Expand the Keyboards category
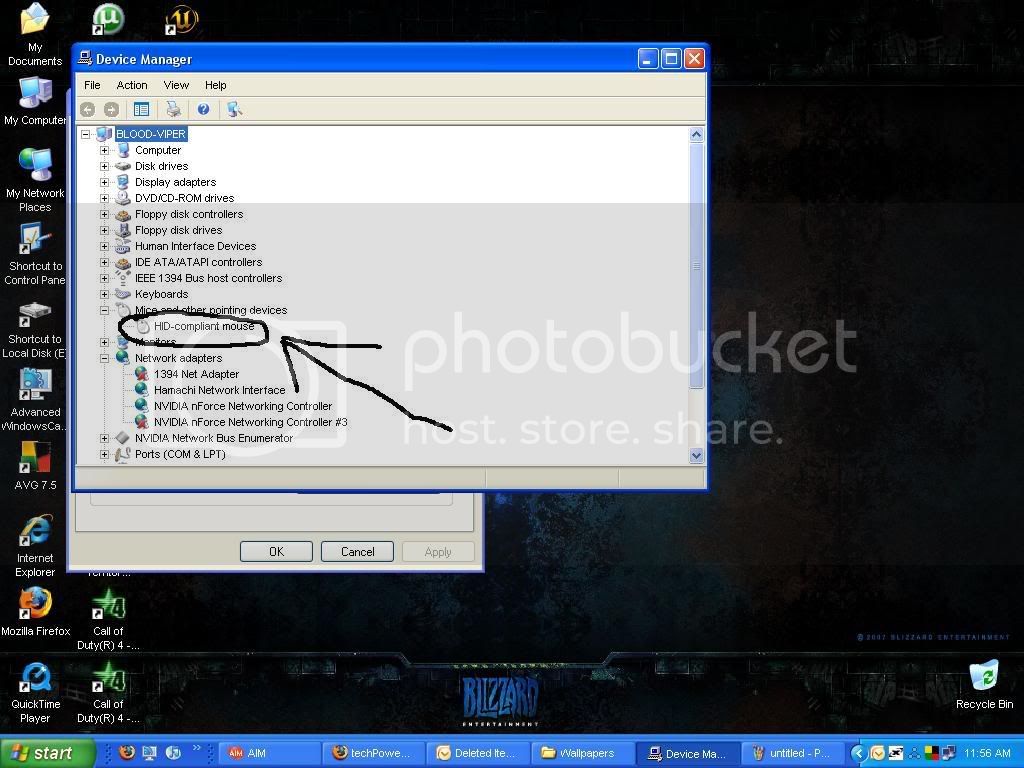Screen dimensions: 1024x768 104,295
